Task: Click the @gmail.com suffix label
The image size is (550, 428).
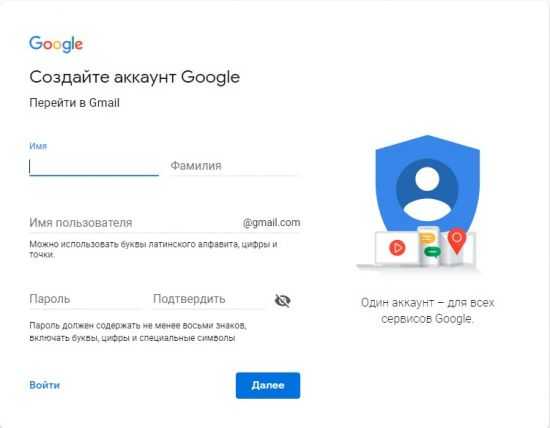Action: tap(271, 223)
